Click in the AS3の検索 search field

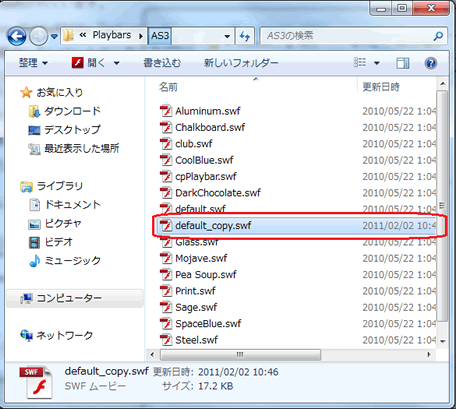pos(347,36)
